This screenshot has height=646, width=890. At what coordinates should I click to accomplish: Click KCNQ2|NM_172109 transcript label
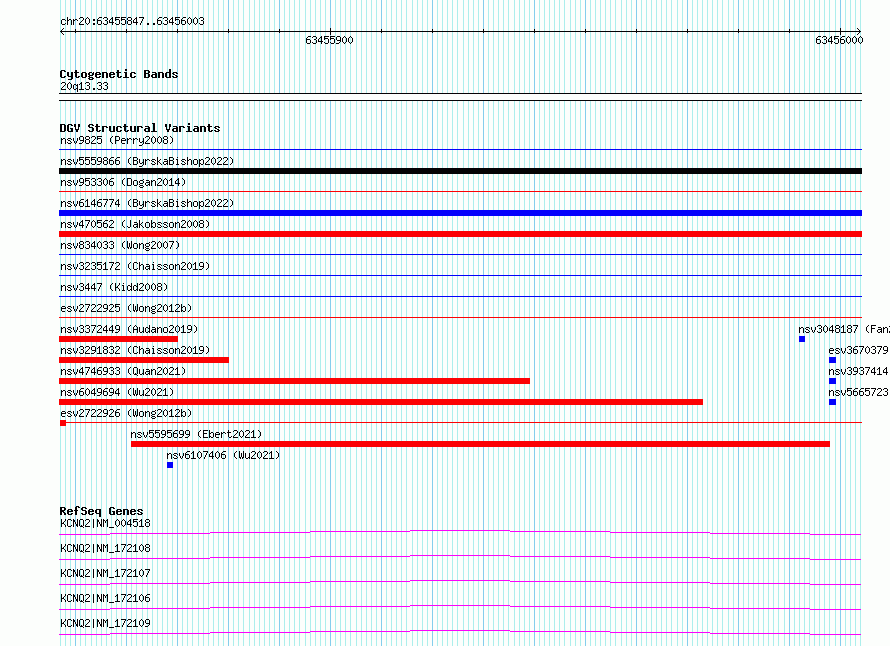105,623
